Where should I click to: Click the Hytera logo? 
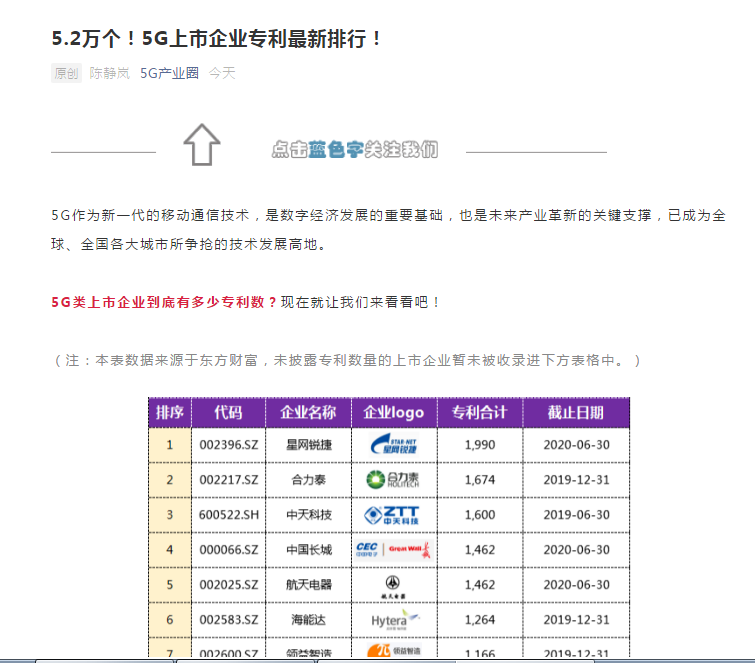[395, 620]
